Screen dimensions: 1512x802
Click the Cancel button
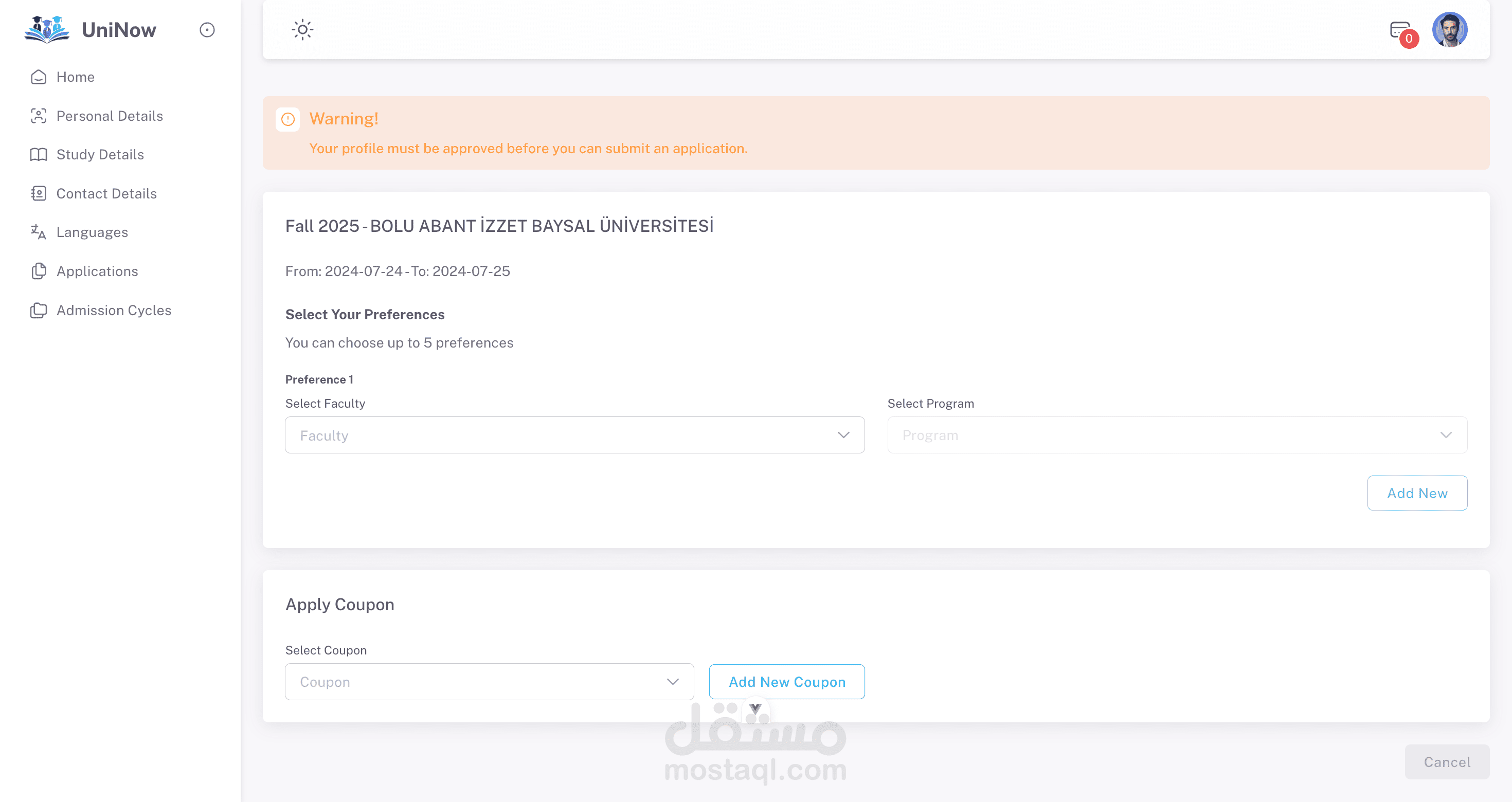point(1447,761)
